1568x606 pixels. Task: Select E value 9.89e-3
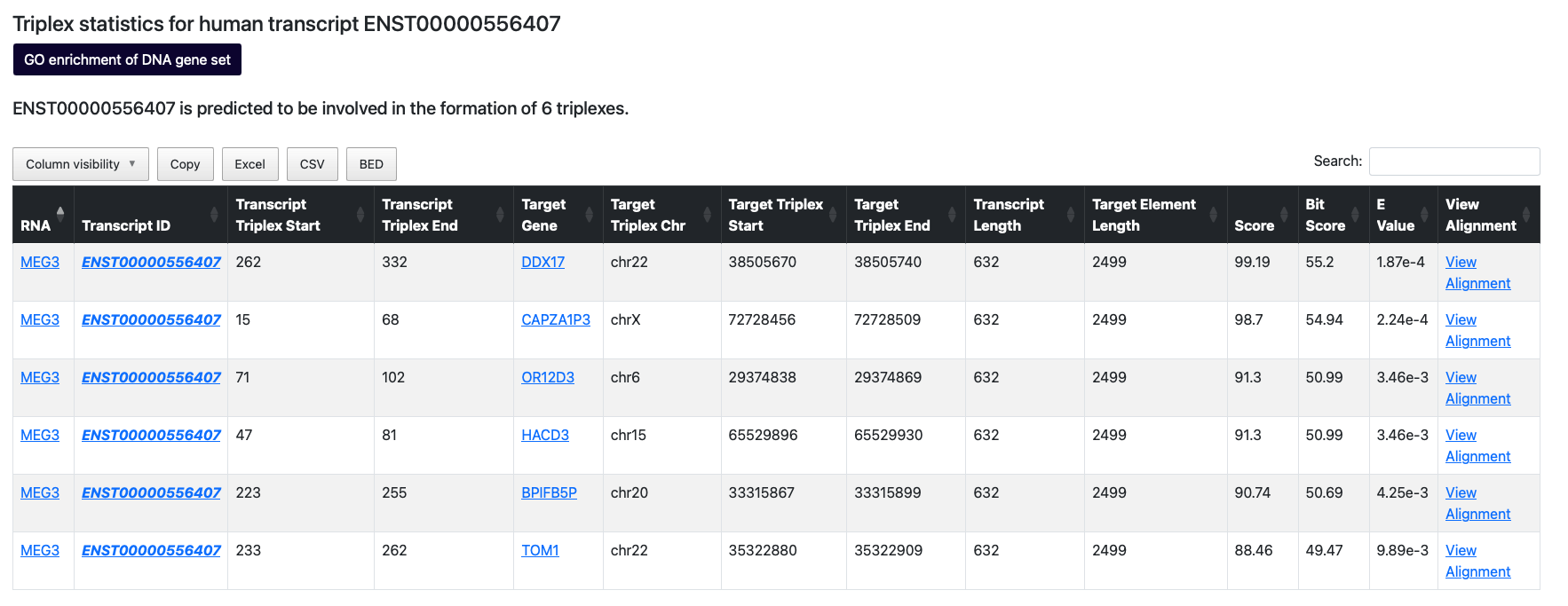tap(1402, 550)
